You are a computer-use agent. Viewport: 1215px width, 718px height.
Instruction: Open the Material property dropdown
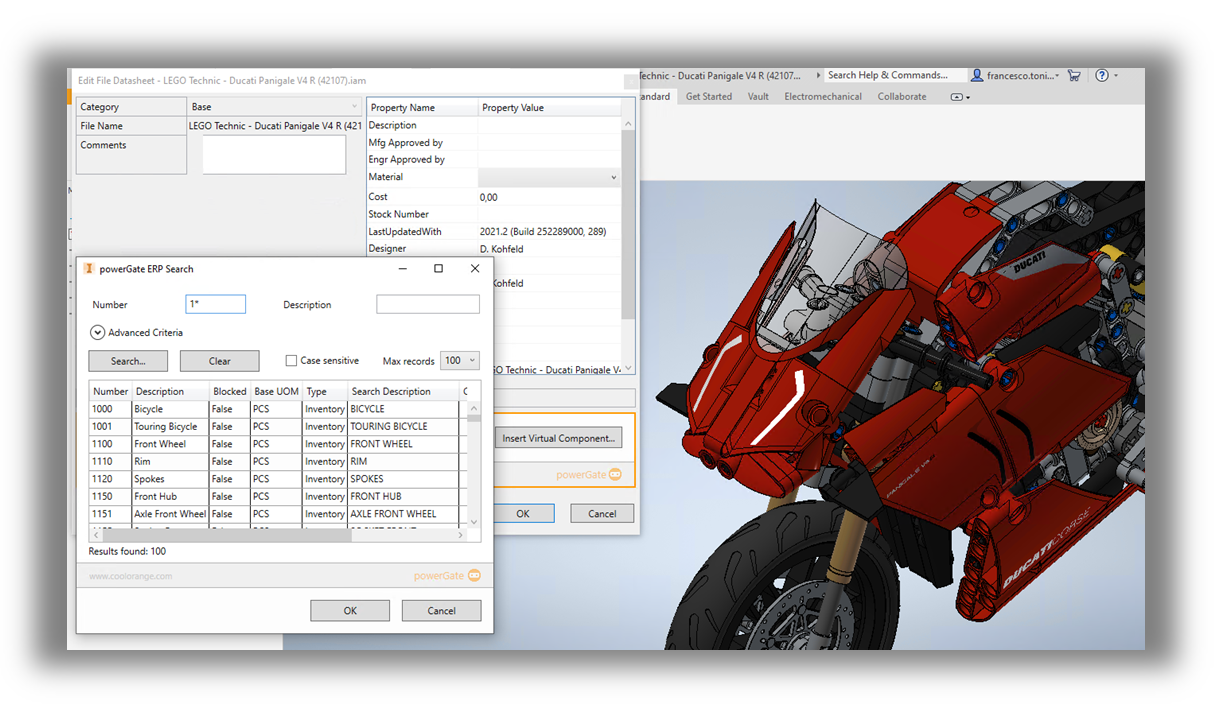[613, 178]
